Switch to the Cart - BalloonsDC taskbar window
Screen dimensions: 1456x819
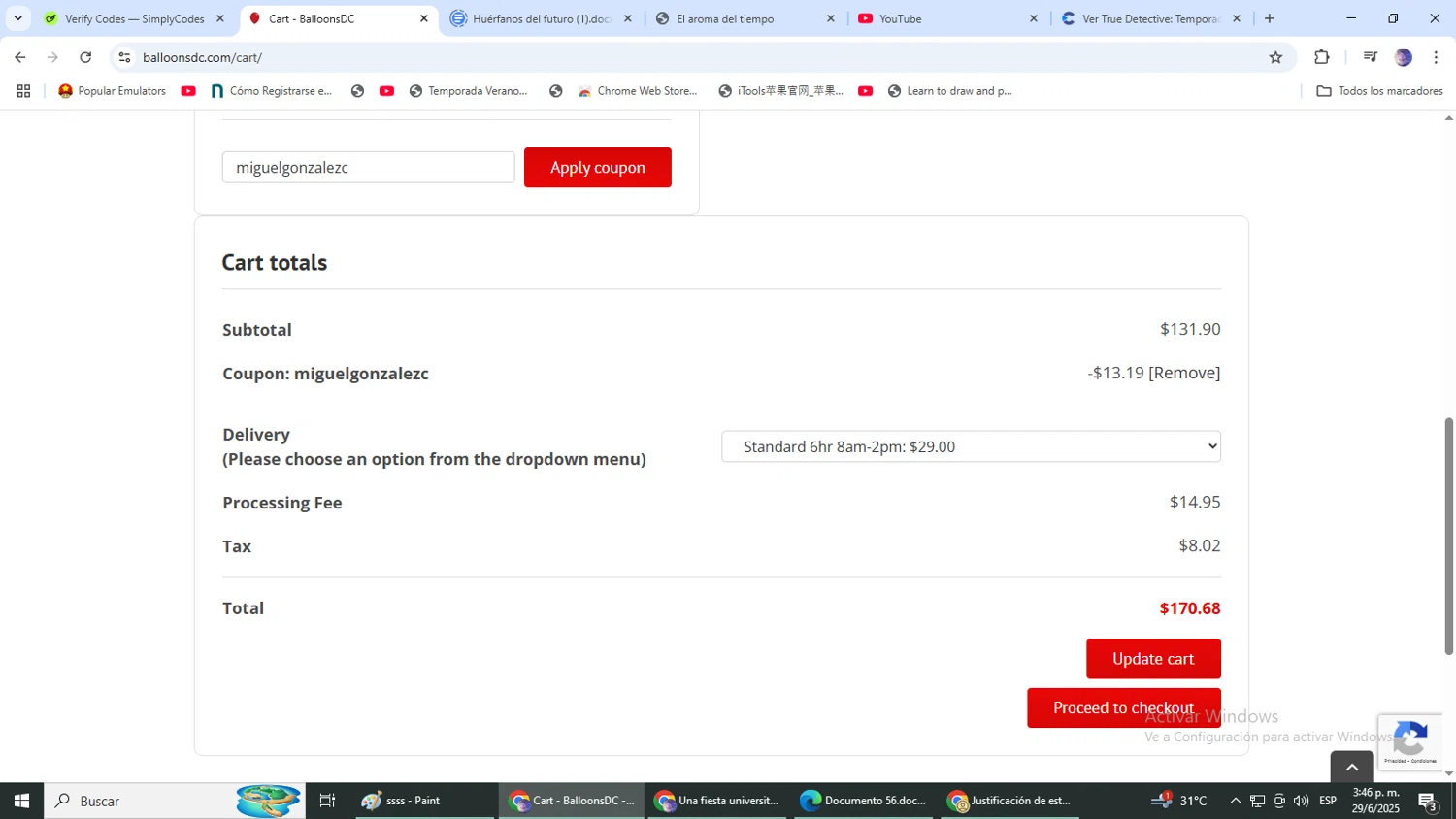coord(572,801)
